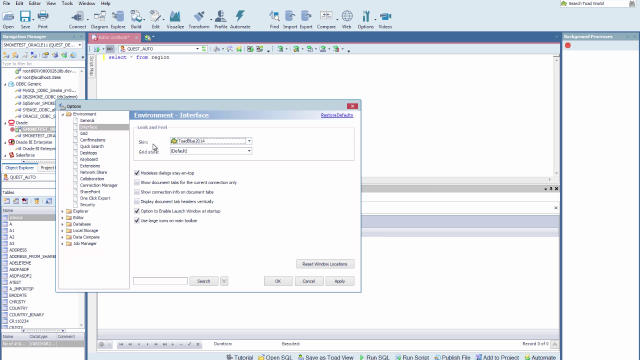Open Options from main toolbar
Screen dimensions: 640x360
pos(366,19)
